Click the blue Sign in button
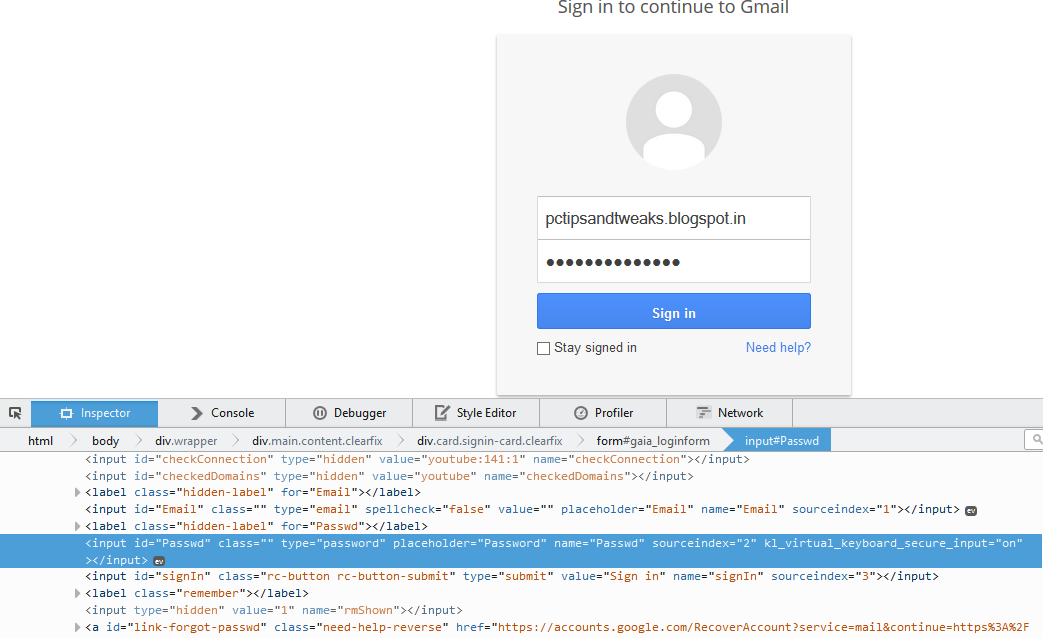 click(x=674, y=311)
